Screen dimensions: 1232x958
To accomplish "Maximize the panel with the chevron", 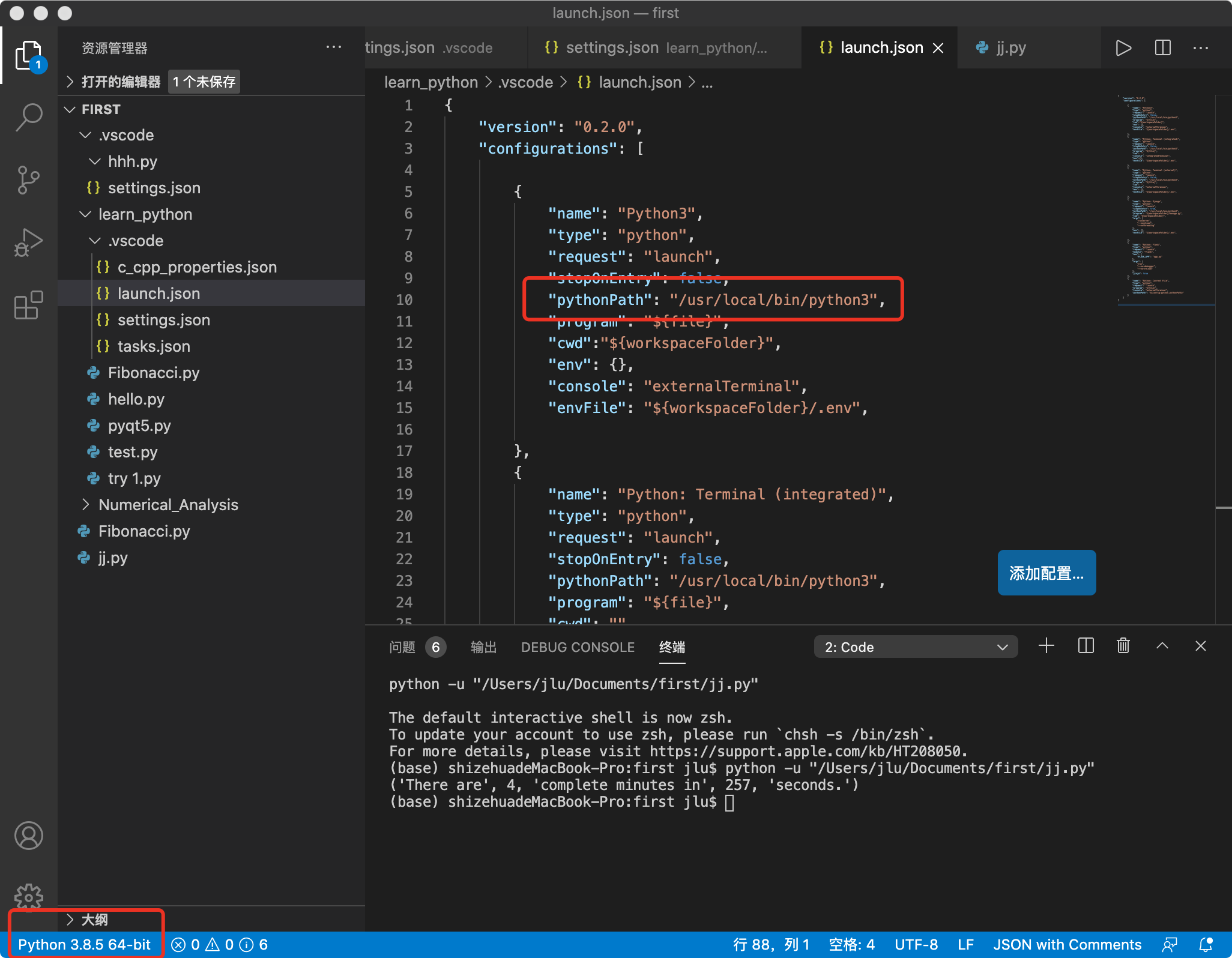I will click(x=1162, y=646).
